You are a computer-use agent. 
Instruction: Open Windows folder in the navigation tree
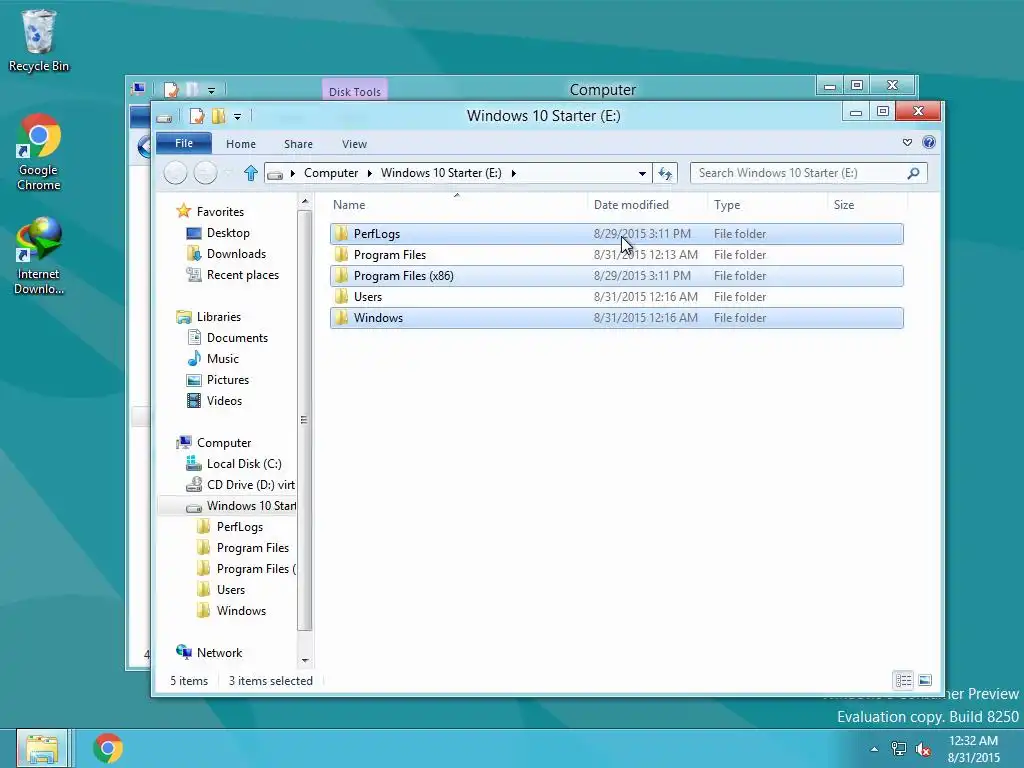(241, 611)
